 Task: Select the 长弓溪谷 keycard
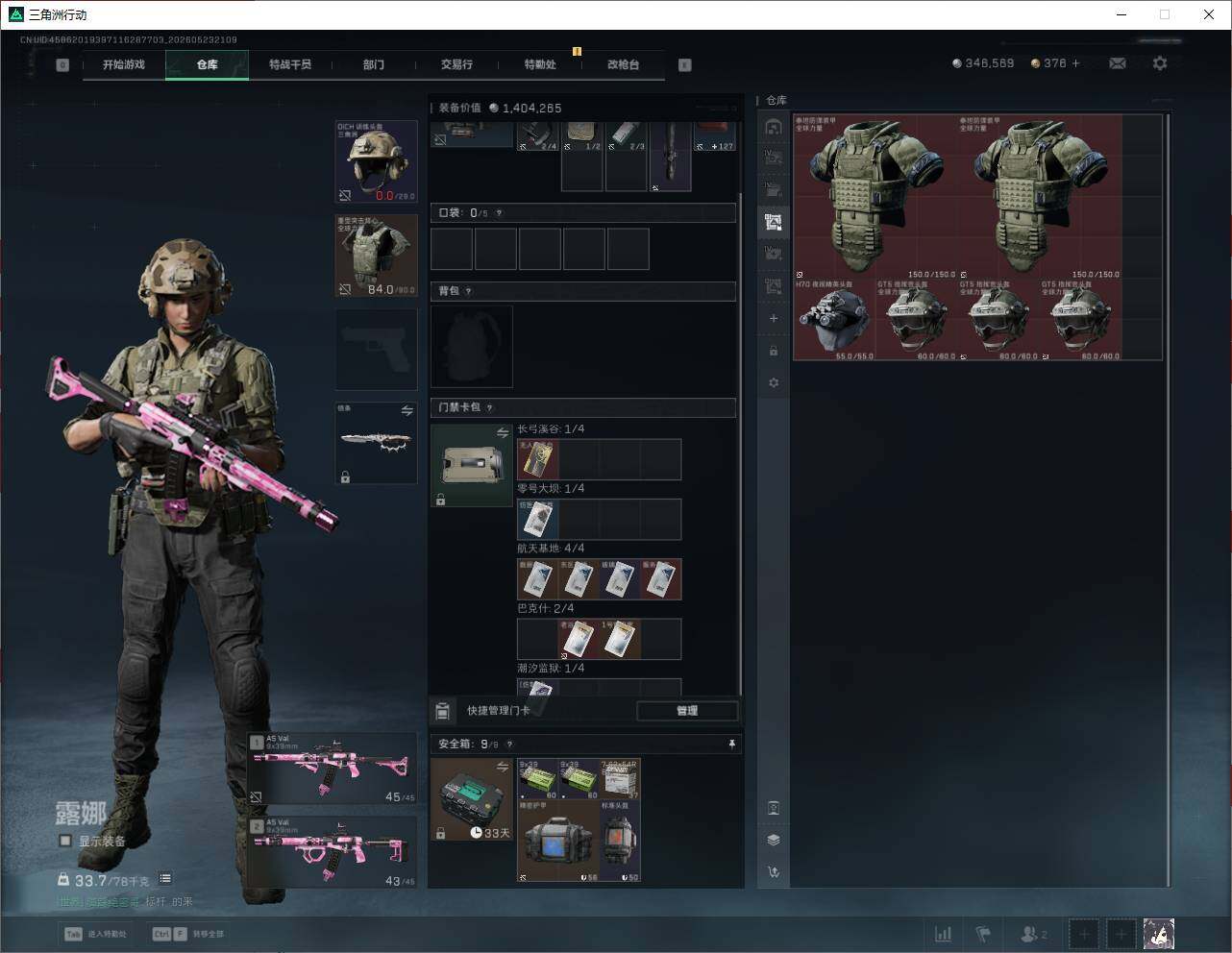click(538, 459)
